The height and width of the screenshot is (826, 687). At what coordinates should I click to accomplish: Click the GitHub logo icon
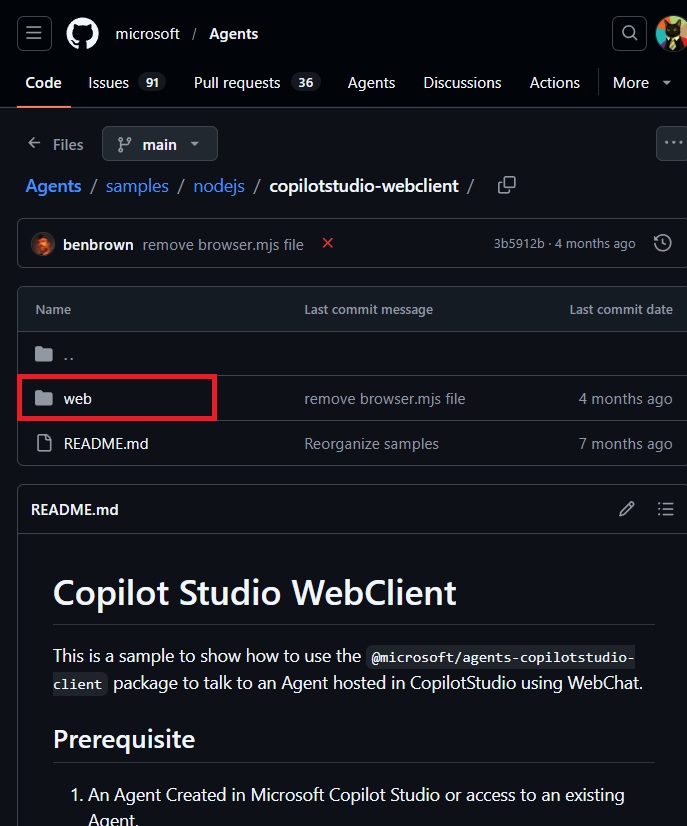(83, 34)
